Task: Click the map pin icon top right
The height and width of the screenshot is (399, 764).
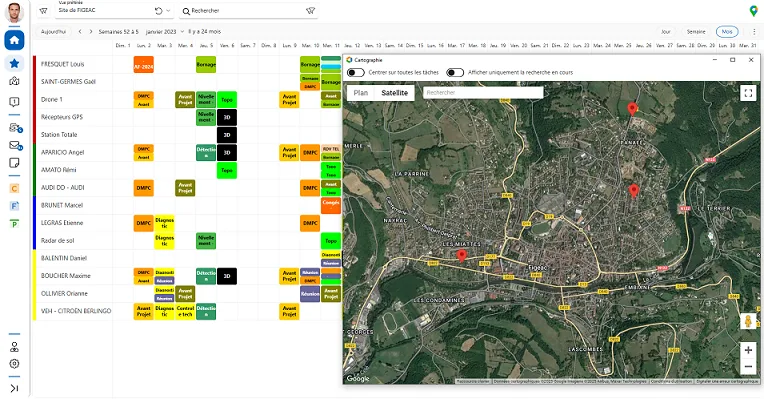Action: [753, 11]
